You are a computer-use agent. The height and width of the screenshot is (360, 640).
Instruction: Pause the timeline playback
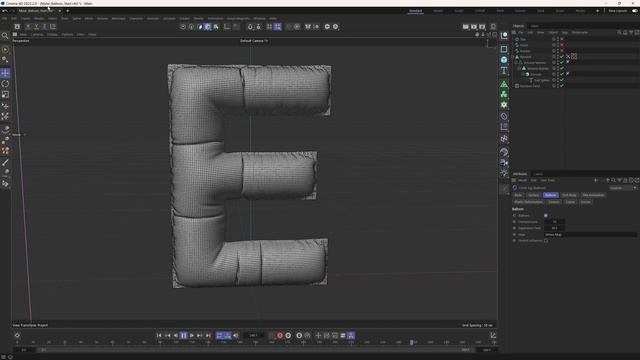[x=184, y=336]
